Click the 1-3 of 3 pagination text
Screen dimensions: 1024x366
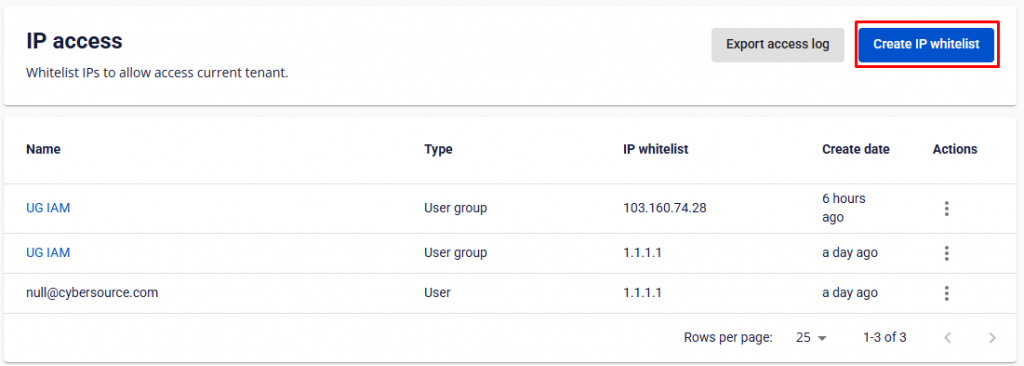(884, 338)
